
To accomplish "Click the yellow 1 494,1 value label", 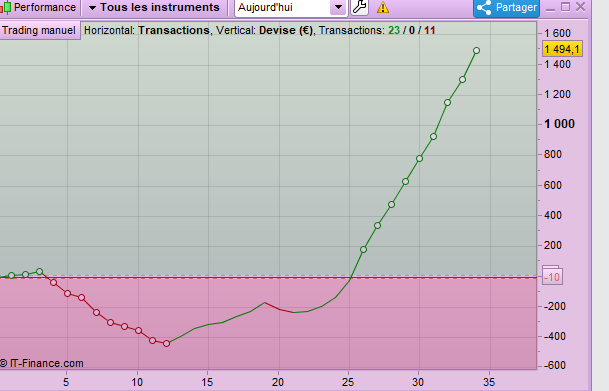I will pos(562,49).
